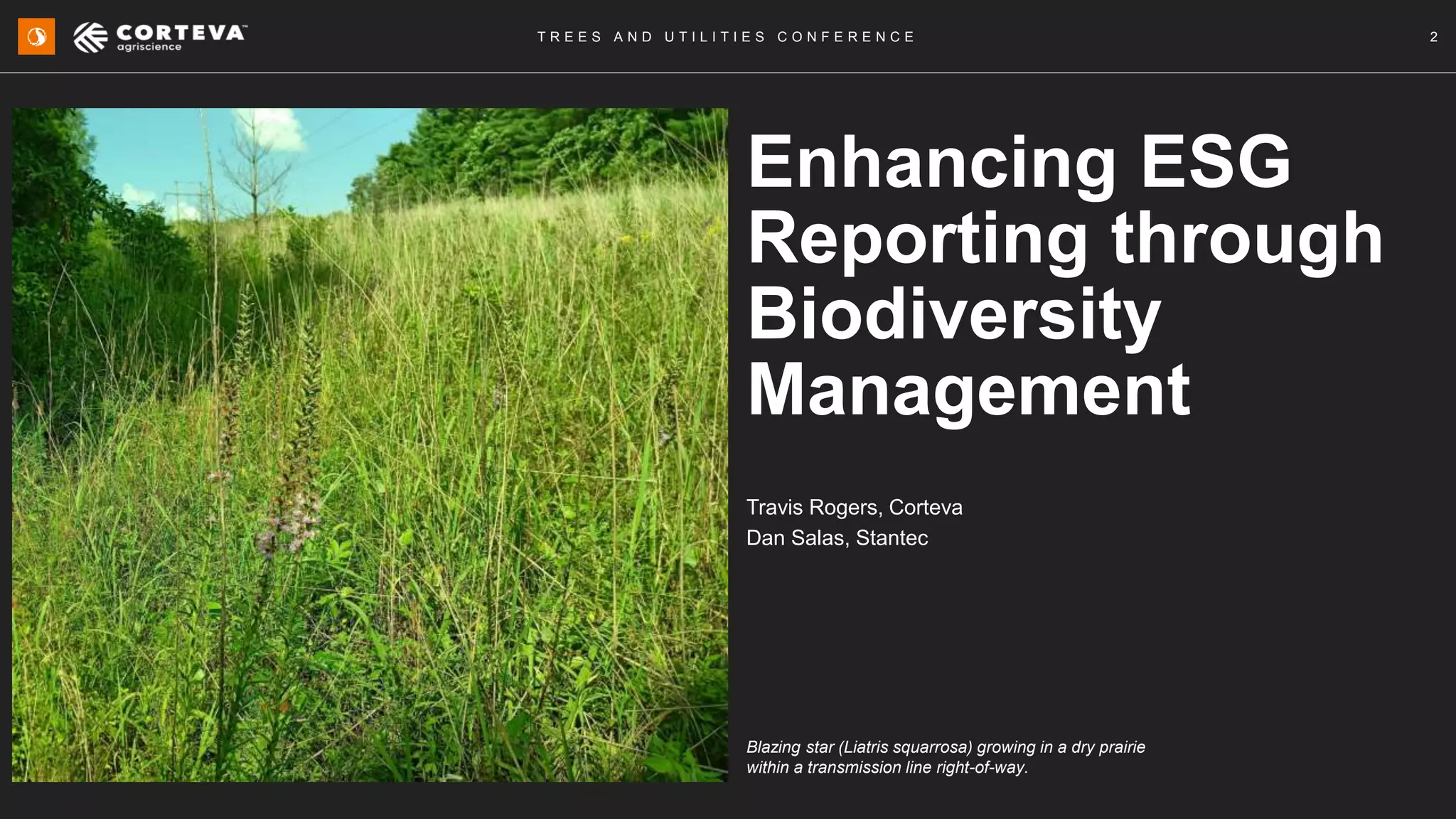
Task: Click the 'Blazing star (Liatris squarrosa)' caption
Action: pyautogui.click(x=946, y=757)
